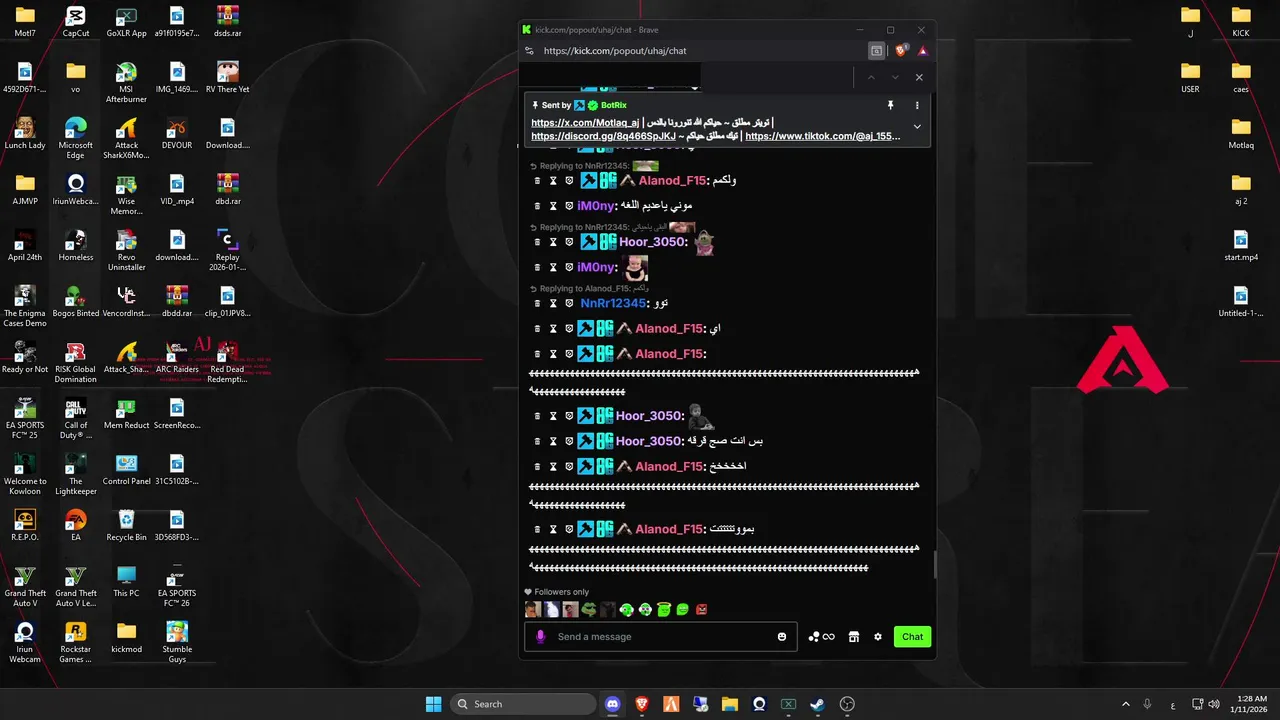Click the chat scrollbar thumb
This screenshot has height=720, width=1280.
935,565
